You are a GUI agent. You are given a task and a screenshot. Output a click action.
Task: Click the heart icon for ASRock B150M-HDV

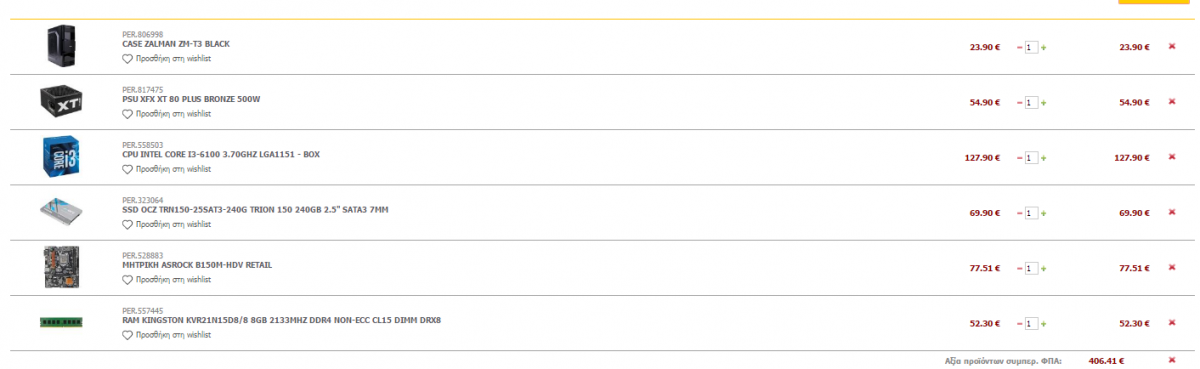[x=127, y=280]
